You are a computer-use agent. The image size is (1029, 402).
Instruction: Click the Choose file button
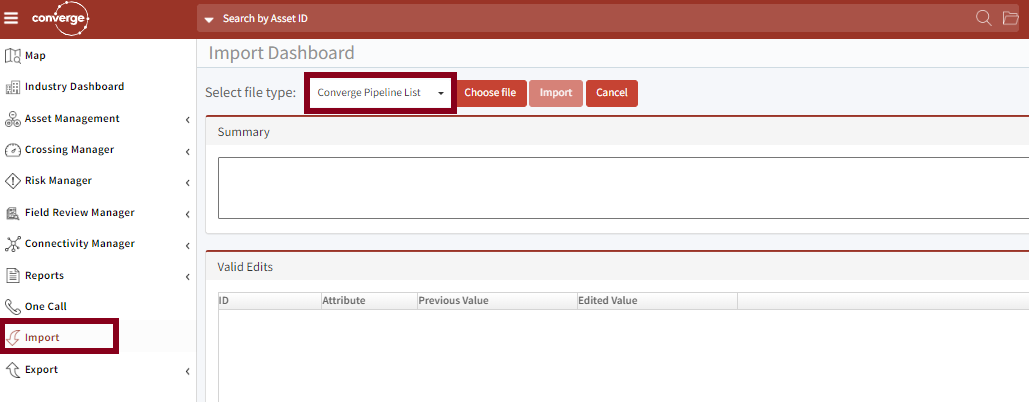pos(490,93)
